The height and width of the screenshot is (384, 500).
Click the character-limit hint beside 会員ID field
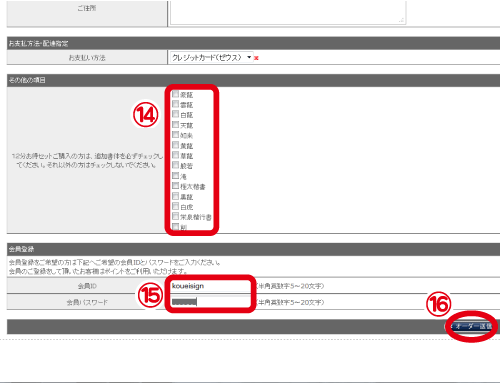tap(290, 286)
